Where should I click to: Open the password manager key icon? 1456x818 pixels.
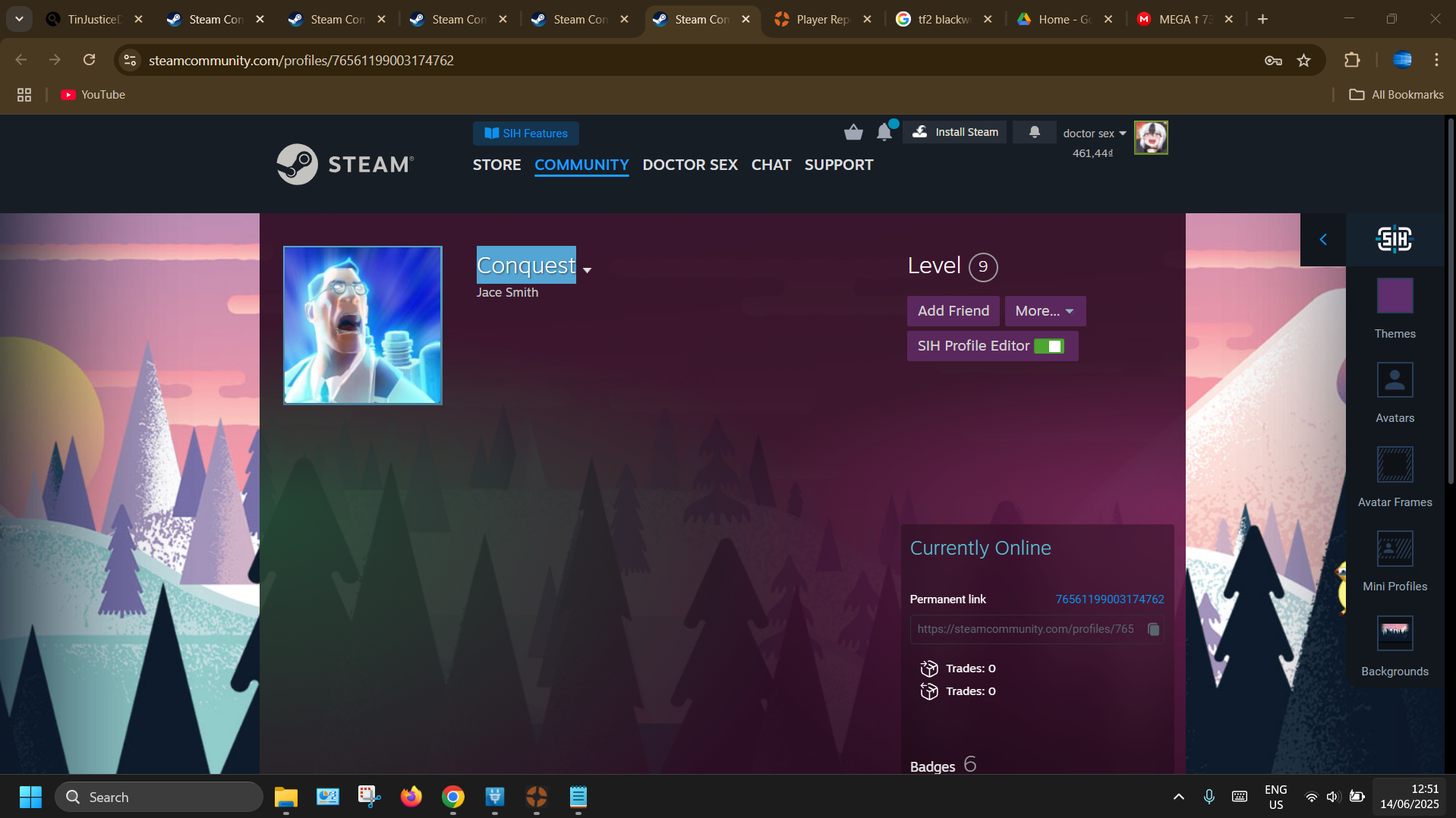pos(1273,60)
